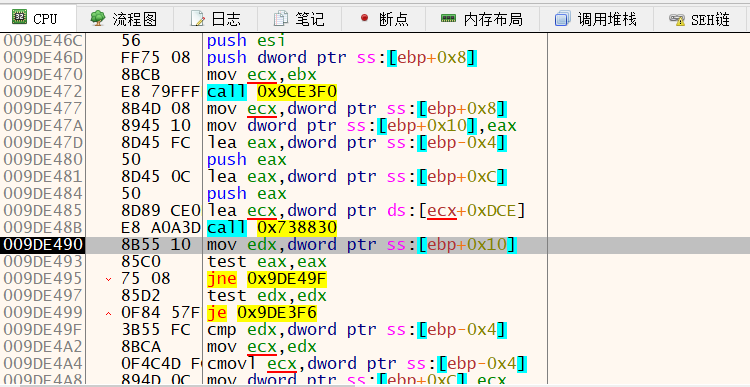Click opcode bytes 8B55 10
This screenshot has height=387, width=750.
tap(156, 245)
